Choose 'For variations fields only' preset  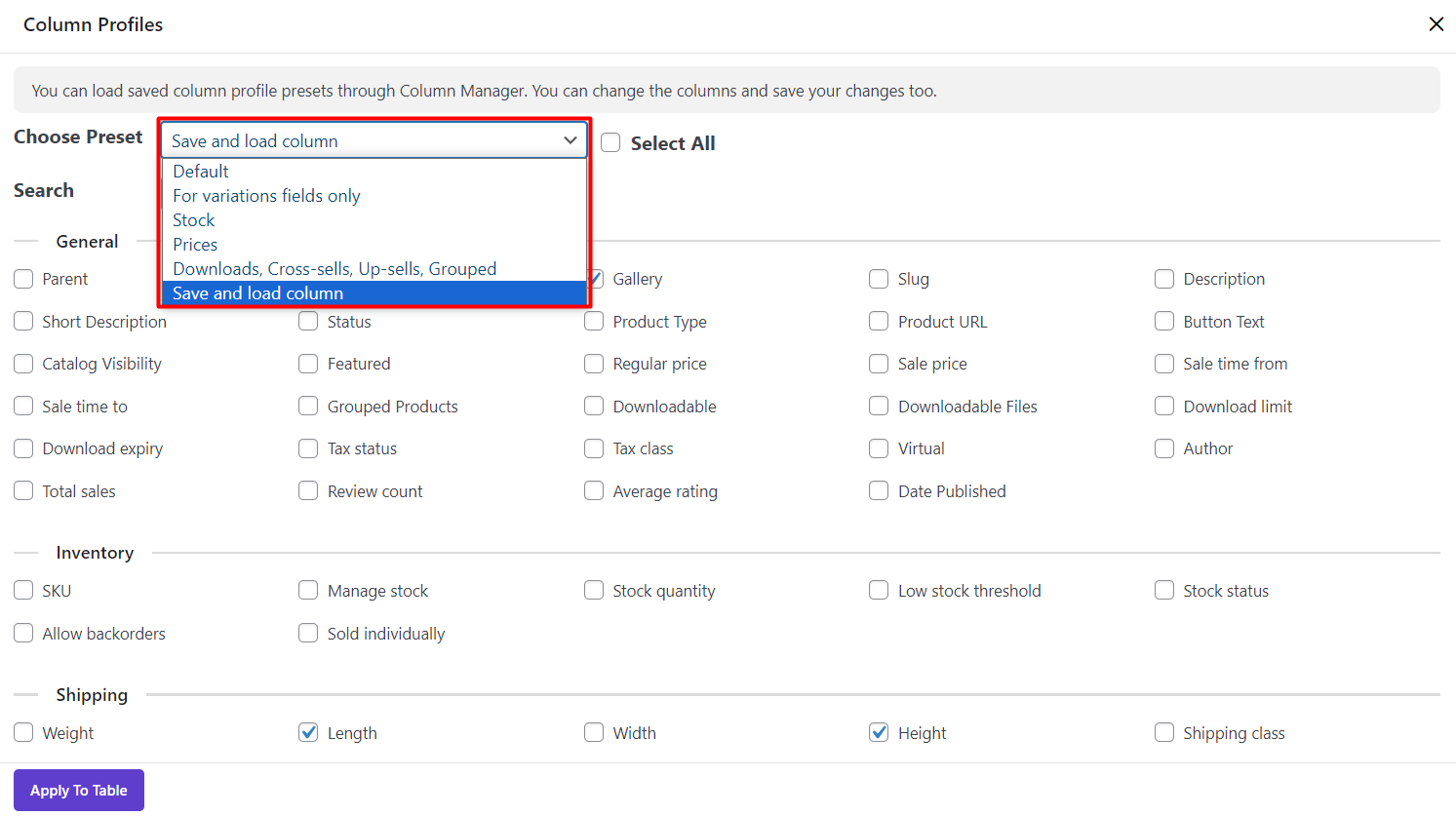[266, 196]
